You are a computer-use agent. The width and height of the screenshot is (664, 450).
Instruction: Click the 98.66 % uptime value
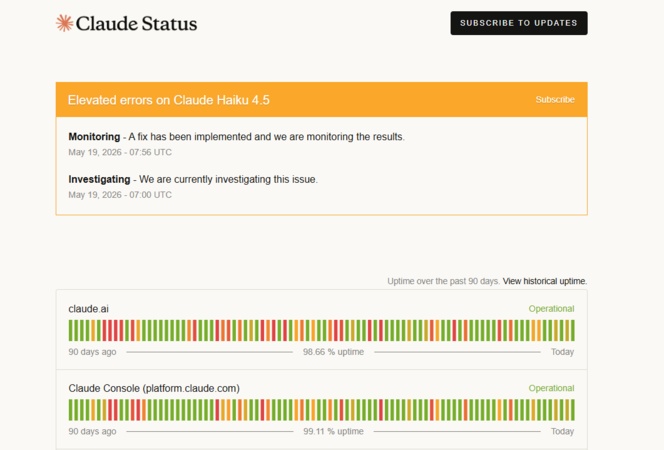tap(333, 352)
